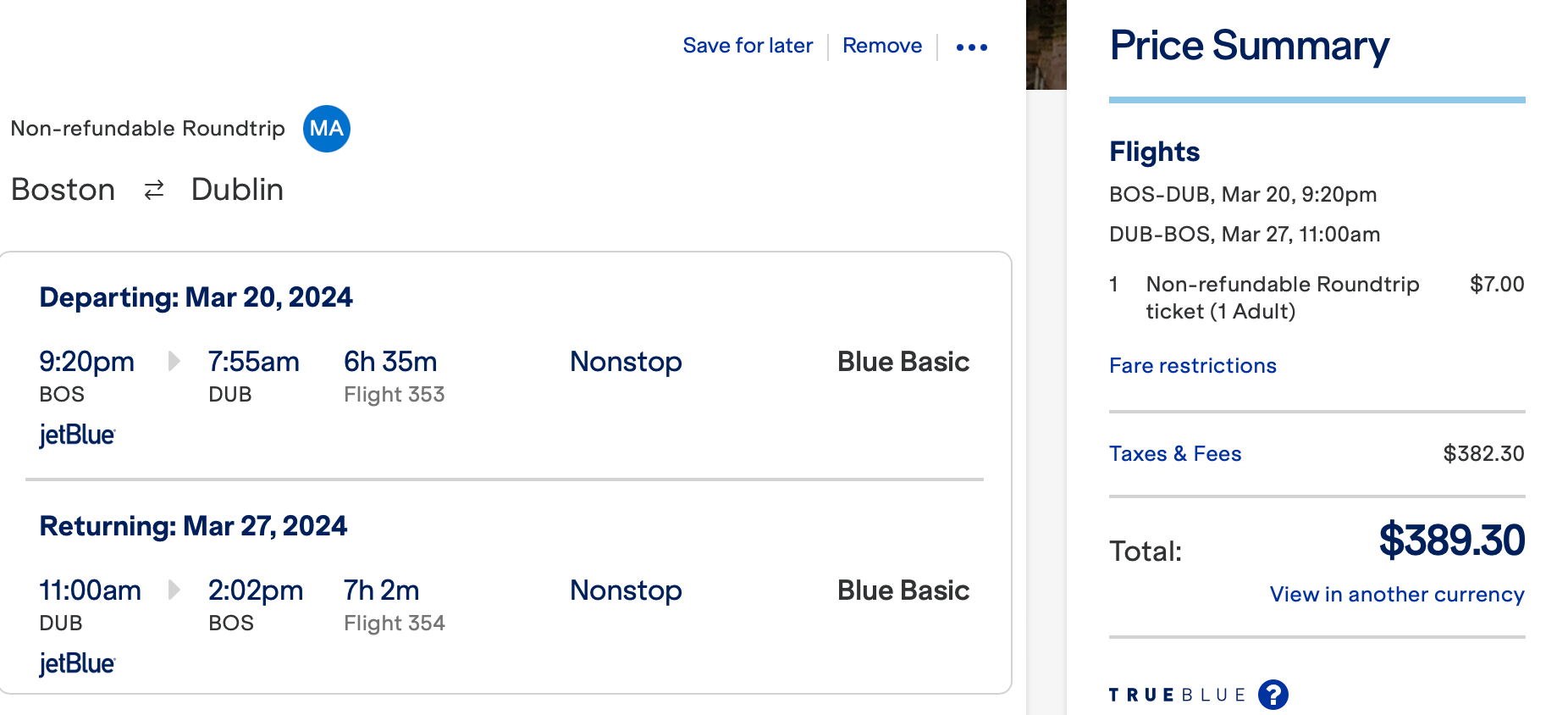Click the departing Blue Basic fare label
Screen dimensions: 1568x715
pos(903,362)
